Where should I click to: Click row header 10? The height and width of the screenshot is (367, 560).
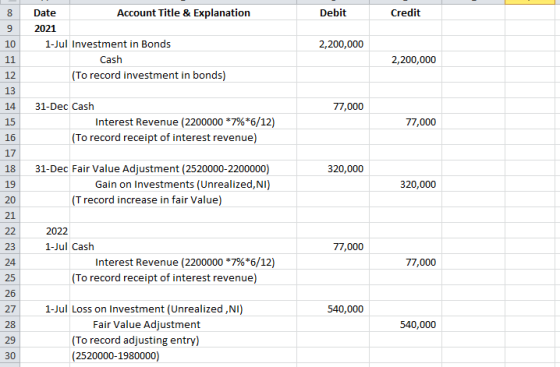point(10,44)
